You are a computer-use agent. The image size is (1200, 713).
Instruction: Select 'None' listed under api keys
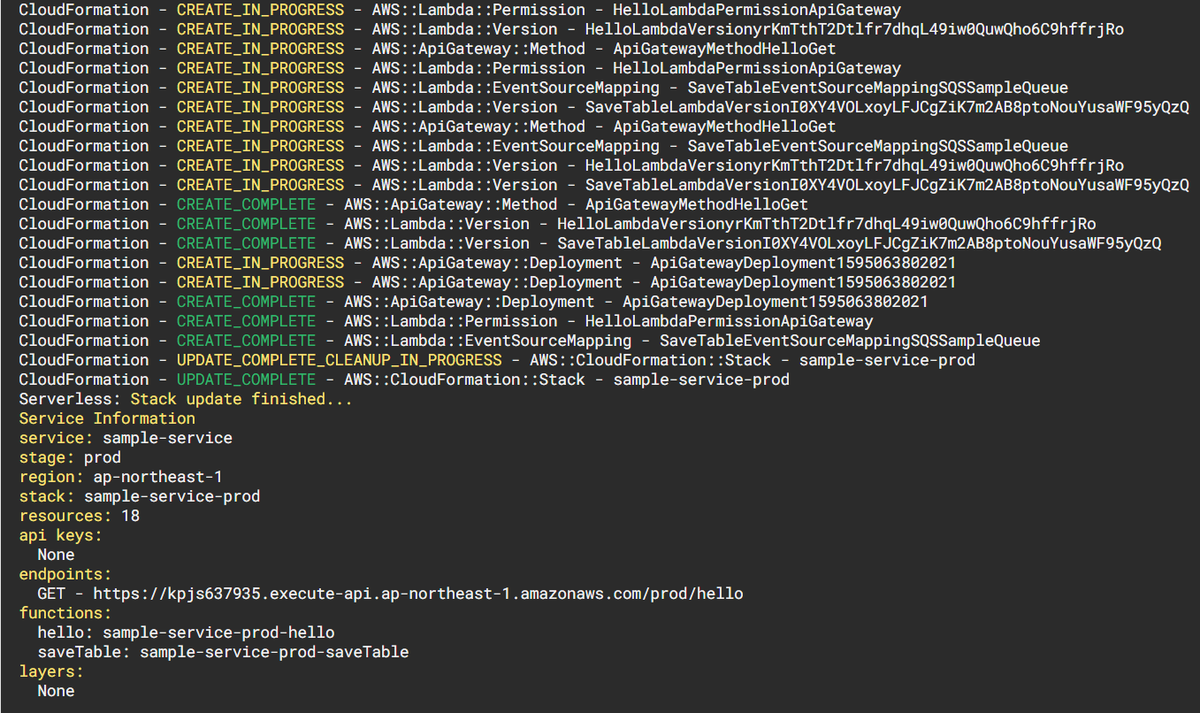pyautogui.click(x=56, y=555)
